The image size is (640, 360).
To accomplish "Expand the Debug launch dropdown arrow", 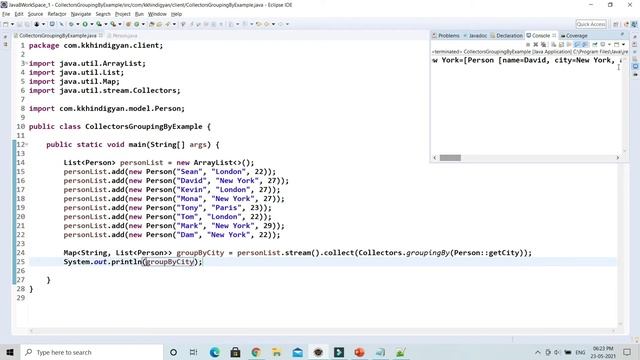I will point(78,24).
